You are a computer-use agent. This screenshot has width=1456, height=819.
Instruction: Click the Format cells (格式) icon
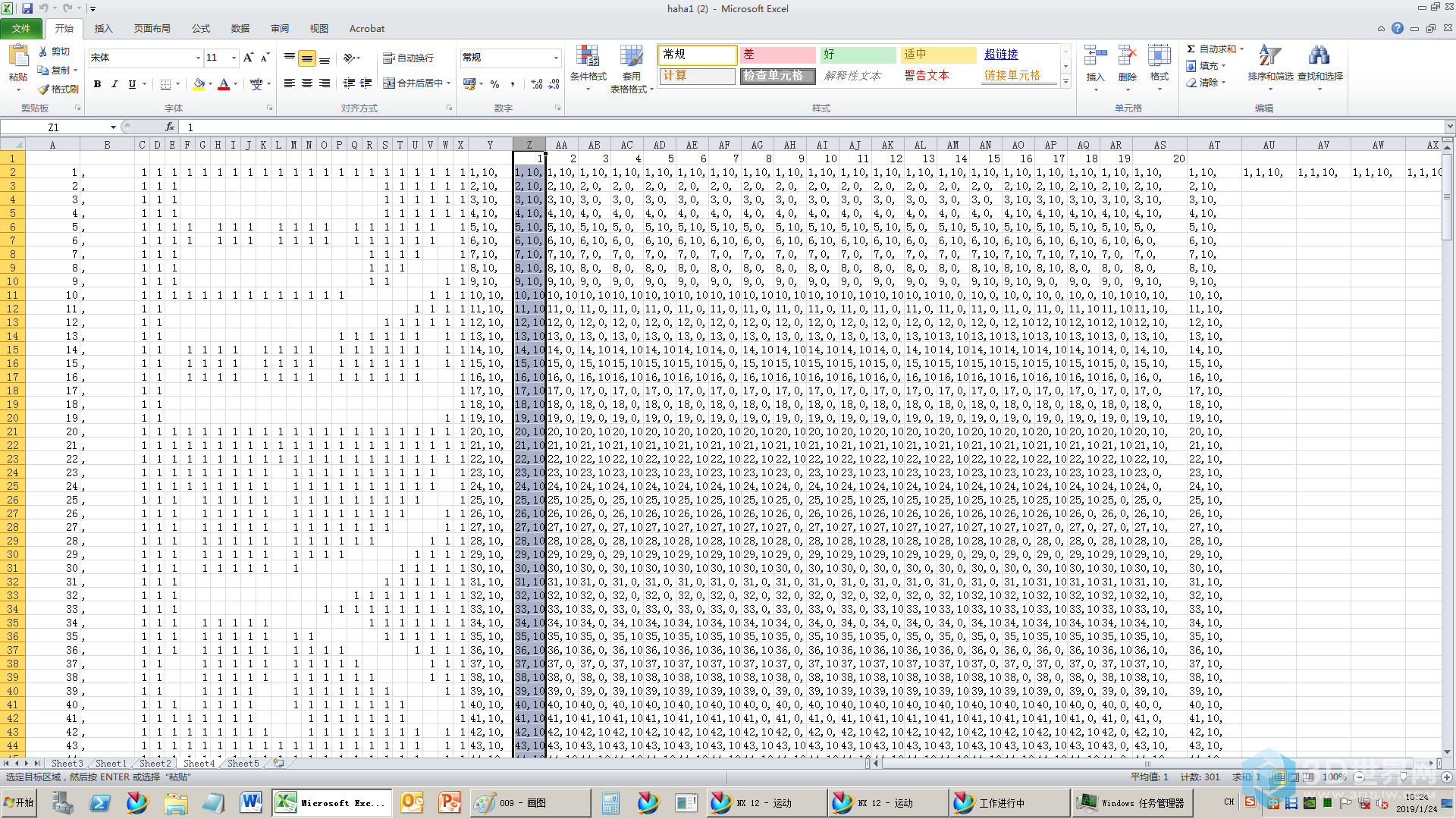click(1159, 57)
